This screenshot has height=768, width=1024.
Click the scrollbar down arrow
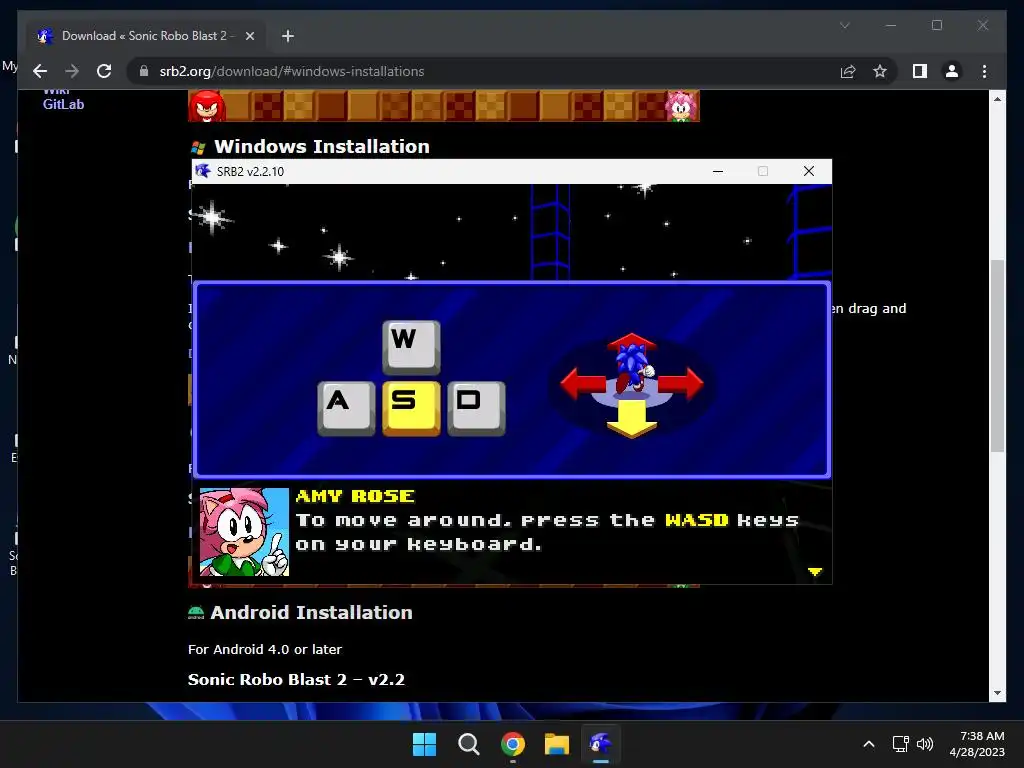[x=997, y=693]
